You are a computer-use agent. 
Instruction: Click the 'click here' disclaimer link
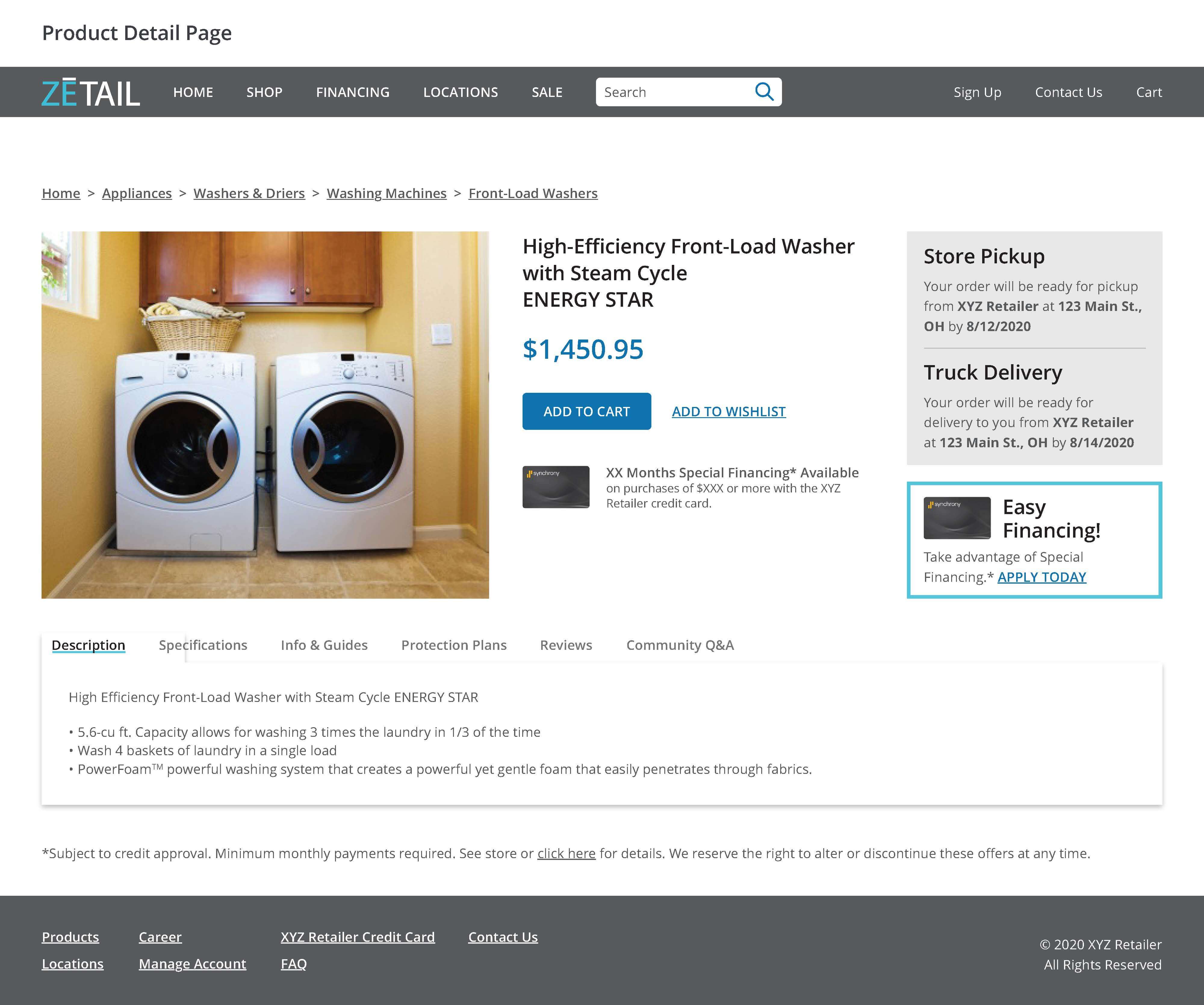coord(566,853)
